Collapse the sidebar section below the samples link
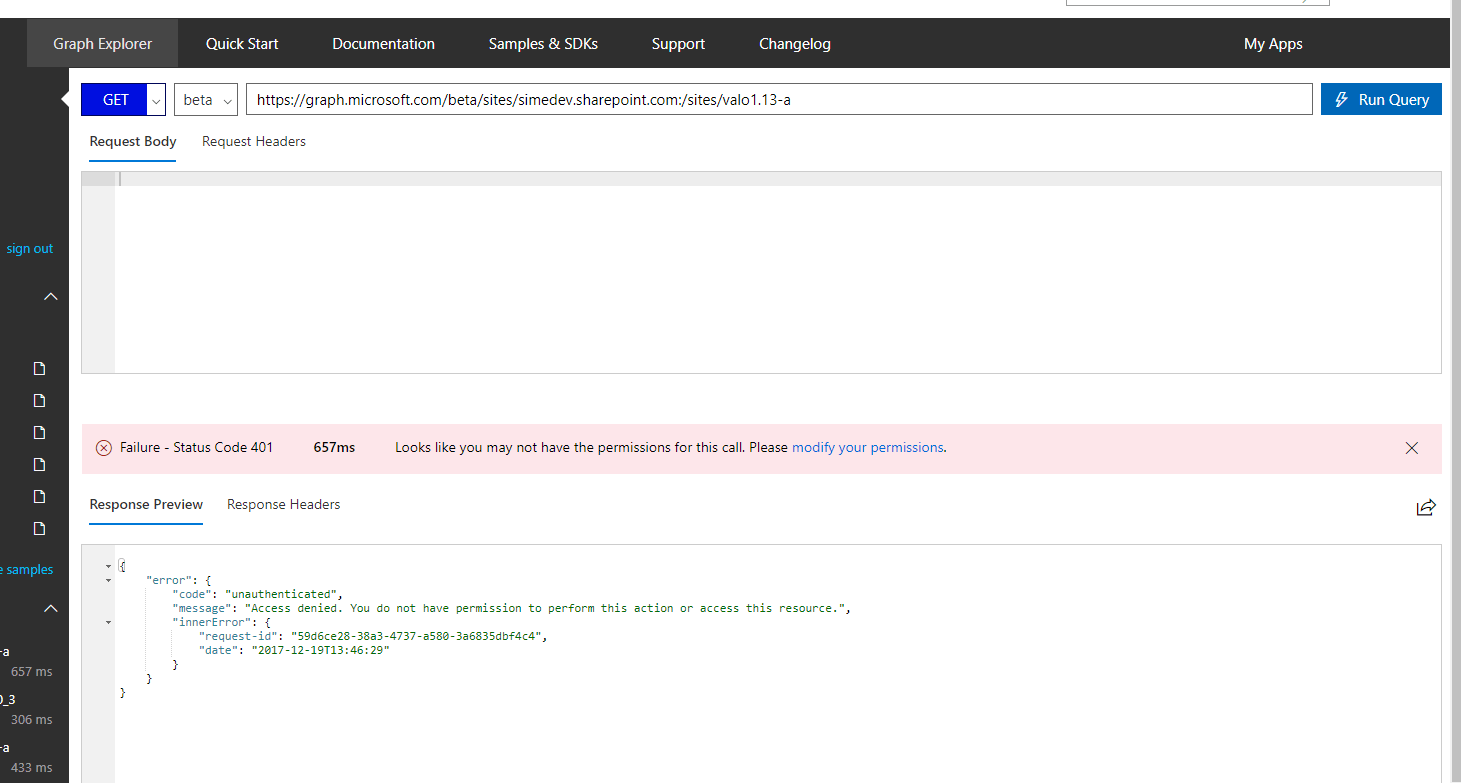The image size is (1461, 783). [51, 608]
